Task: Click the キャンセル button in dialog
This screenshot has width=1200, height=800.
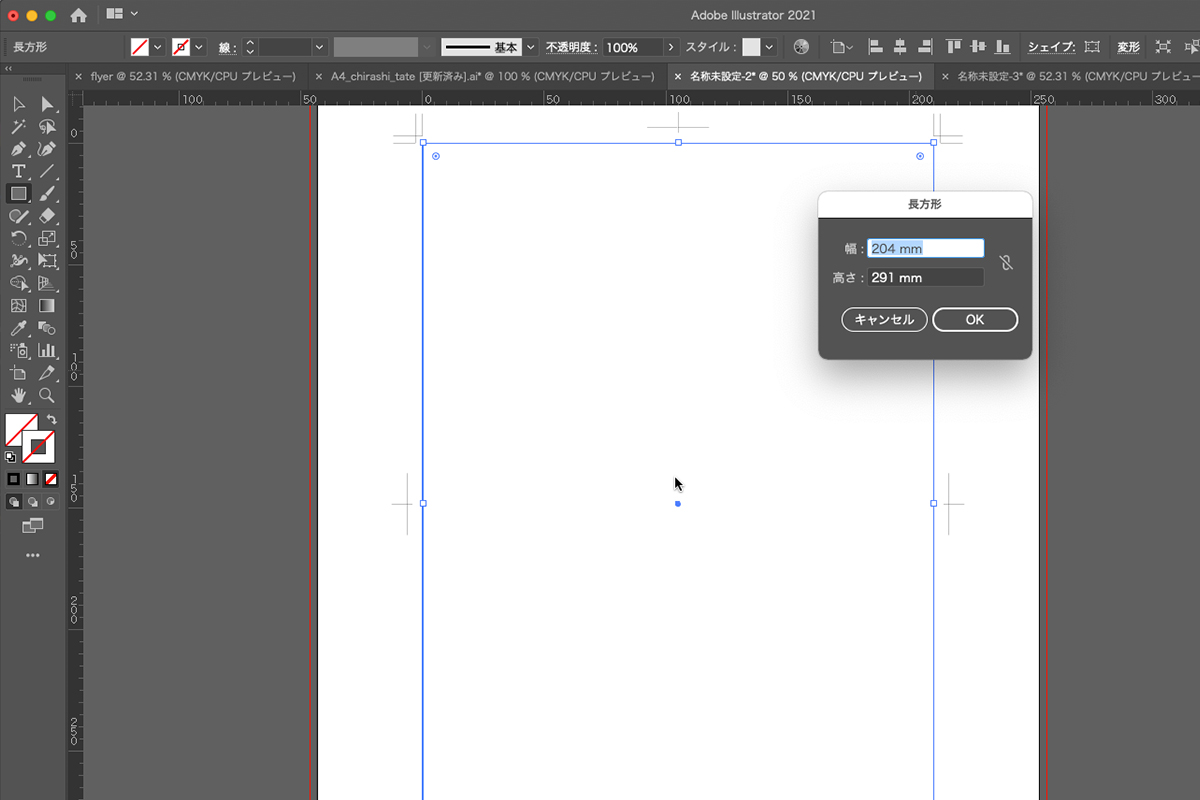Action: (884, 320)
